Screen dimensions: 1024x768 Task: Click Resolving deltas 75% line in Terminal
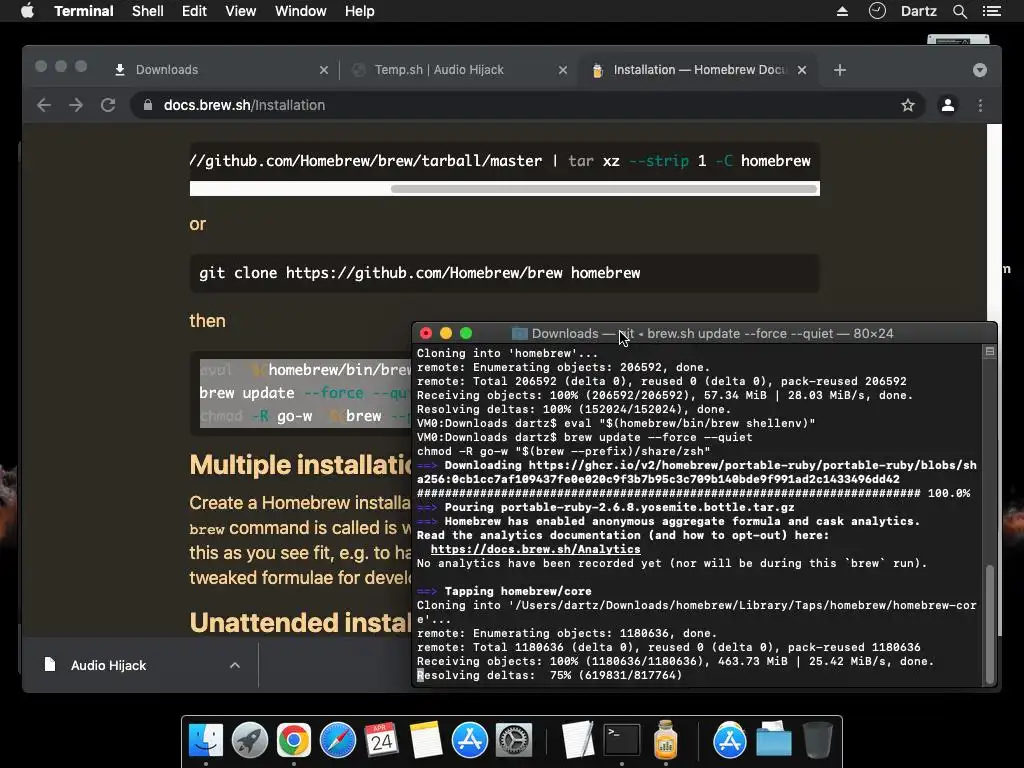(549, 675)
